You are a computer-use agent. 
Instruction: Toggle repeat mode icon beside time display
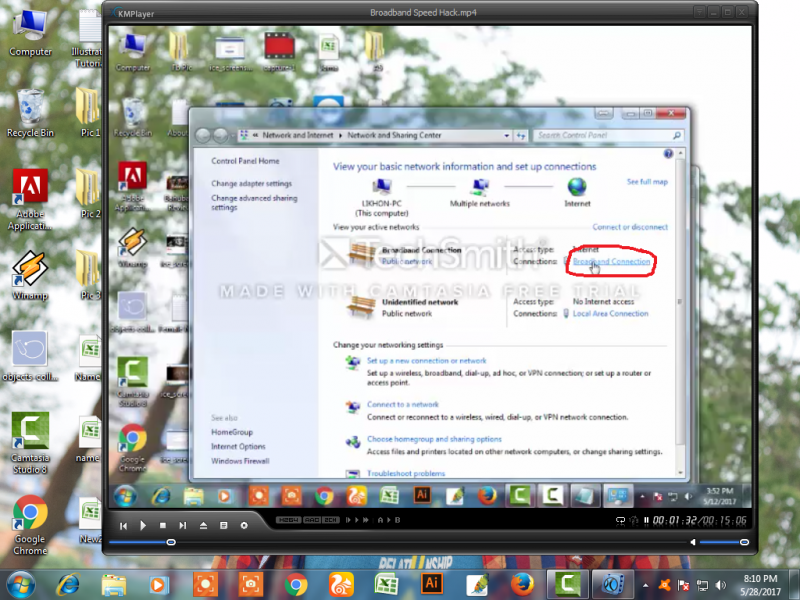coord(620,520)
